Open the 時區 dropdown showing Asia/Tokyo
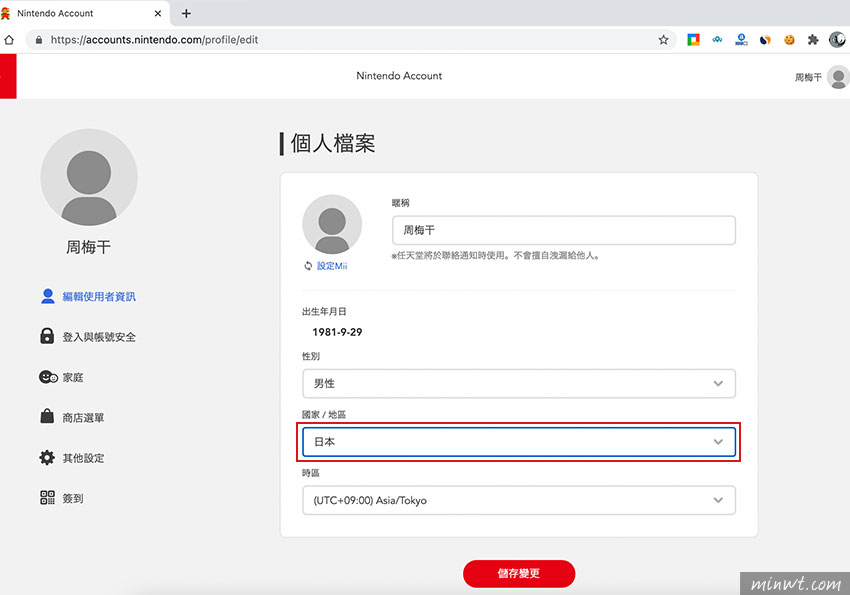This screenshot has height=595, width=850. 519,500
